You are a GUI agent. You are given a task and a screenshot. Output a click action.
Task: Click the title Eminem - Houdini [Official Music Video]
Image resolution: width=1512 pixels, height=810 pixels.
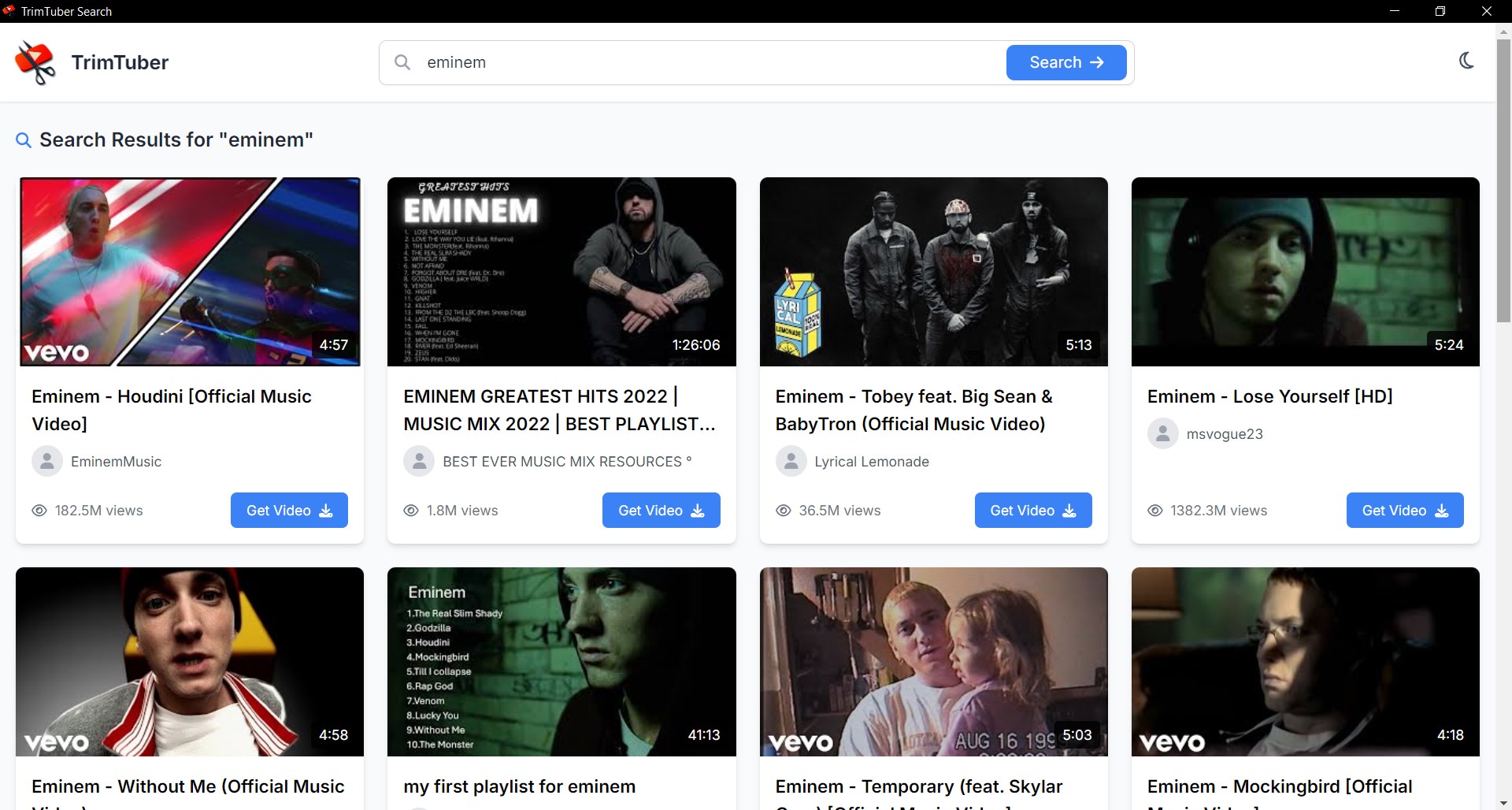(x=172, y=410)
